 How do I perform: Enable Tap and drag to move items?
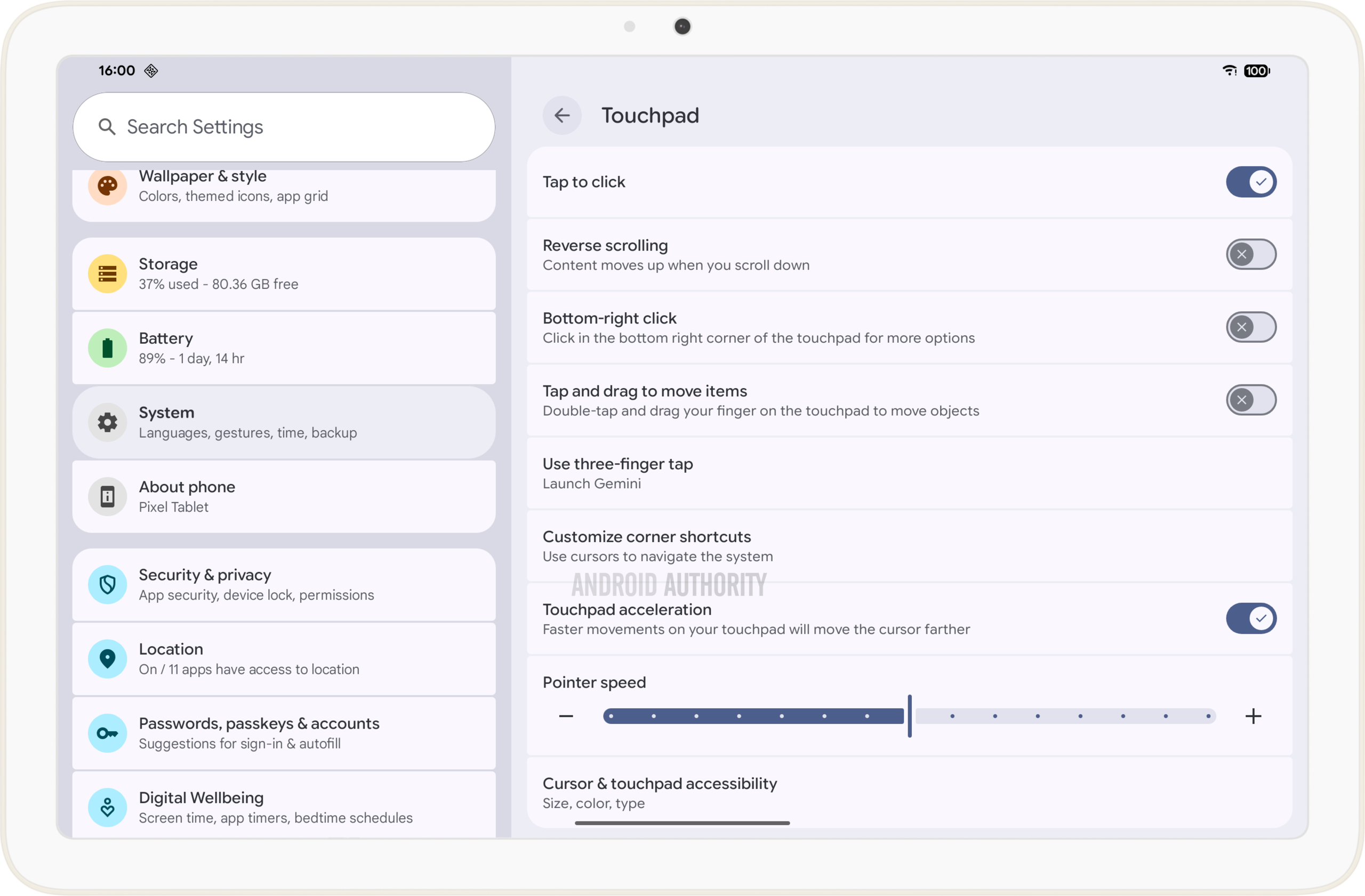tap(1251, 400)
